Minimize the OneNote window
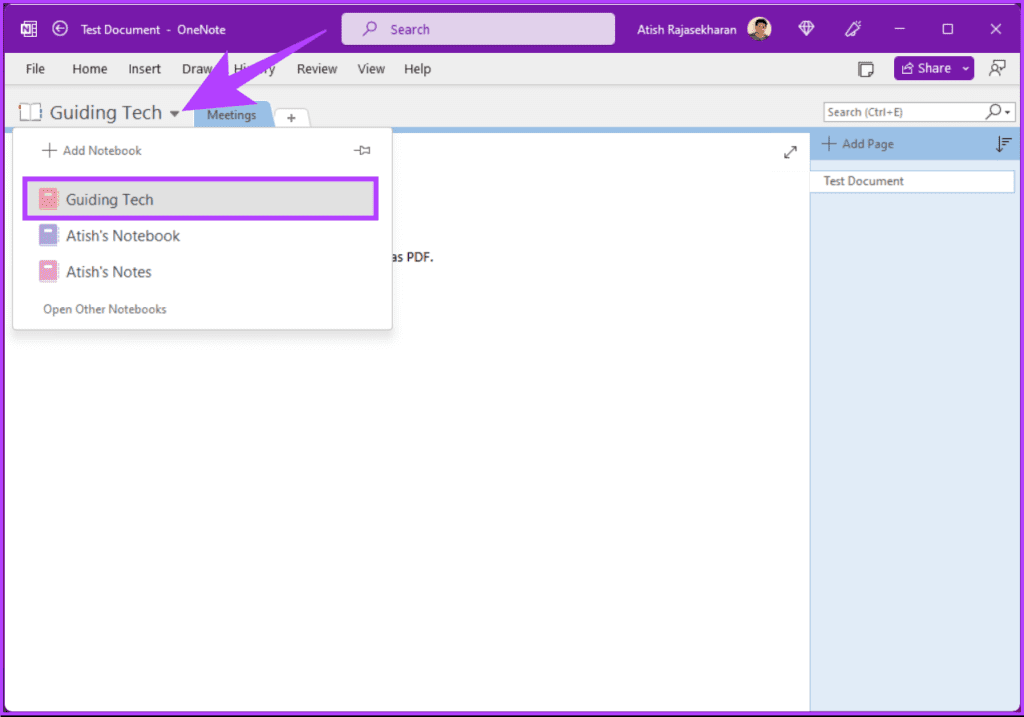1024x717 pixels. tap(900, 29)
